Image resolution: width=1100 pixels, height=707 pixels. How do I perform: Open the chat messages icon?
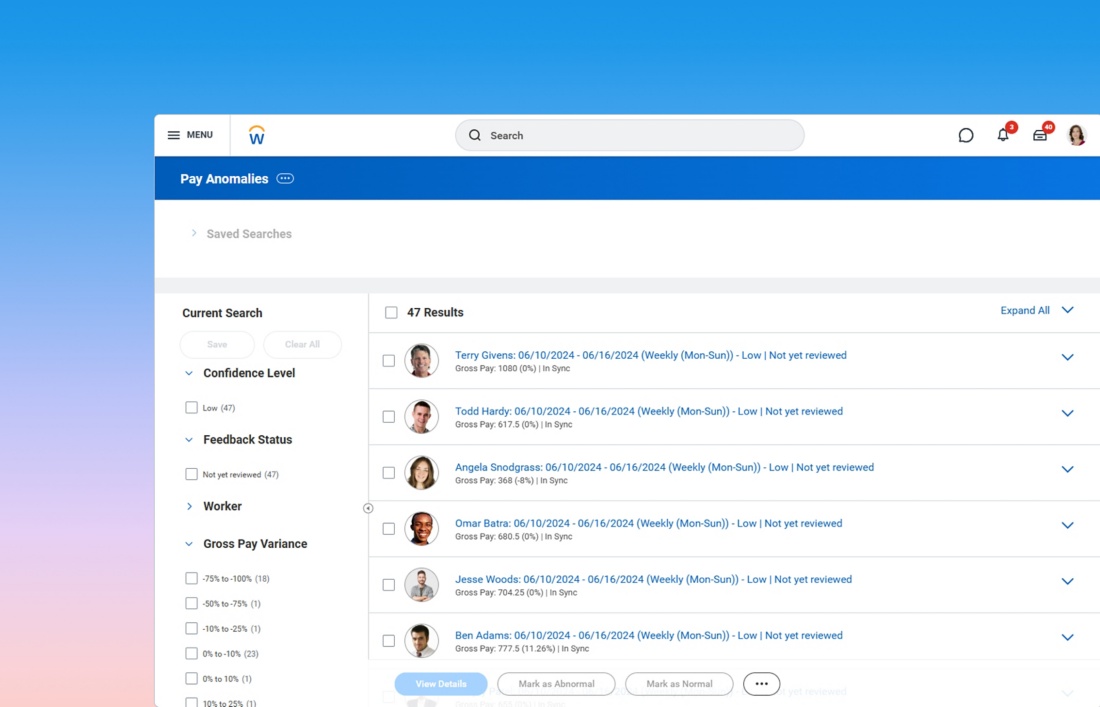pyautogui.click(x=965, y=135)
